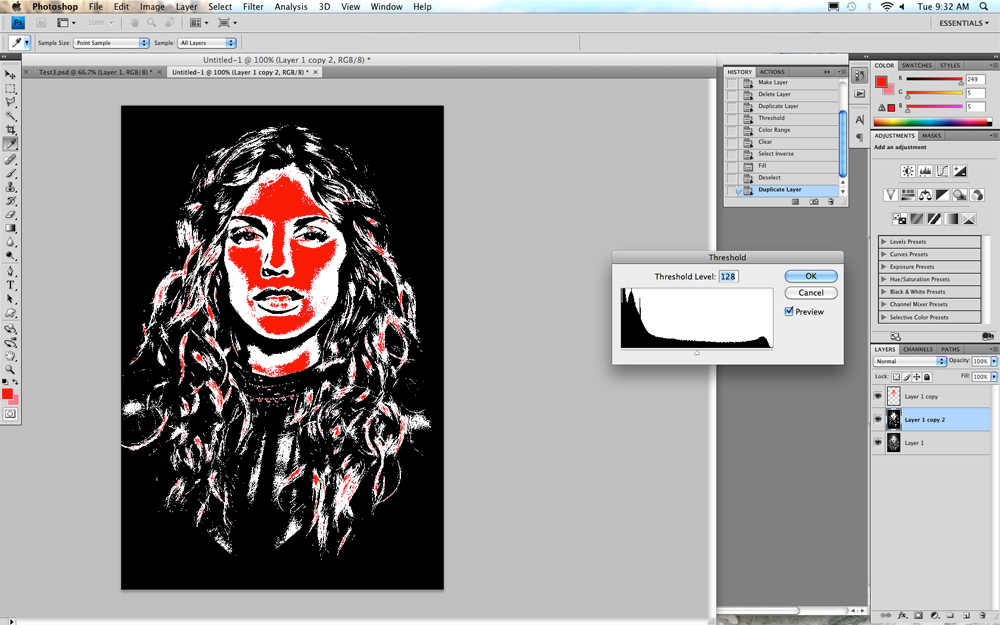This screenshot has height=625, width=1000.
Task: Open the ESSENTIALS workspace dropdown
Action: click(964, 23)
